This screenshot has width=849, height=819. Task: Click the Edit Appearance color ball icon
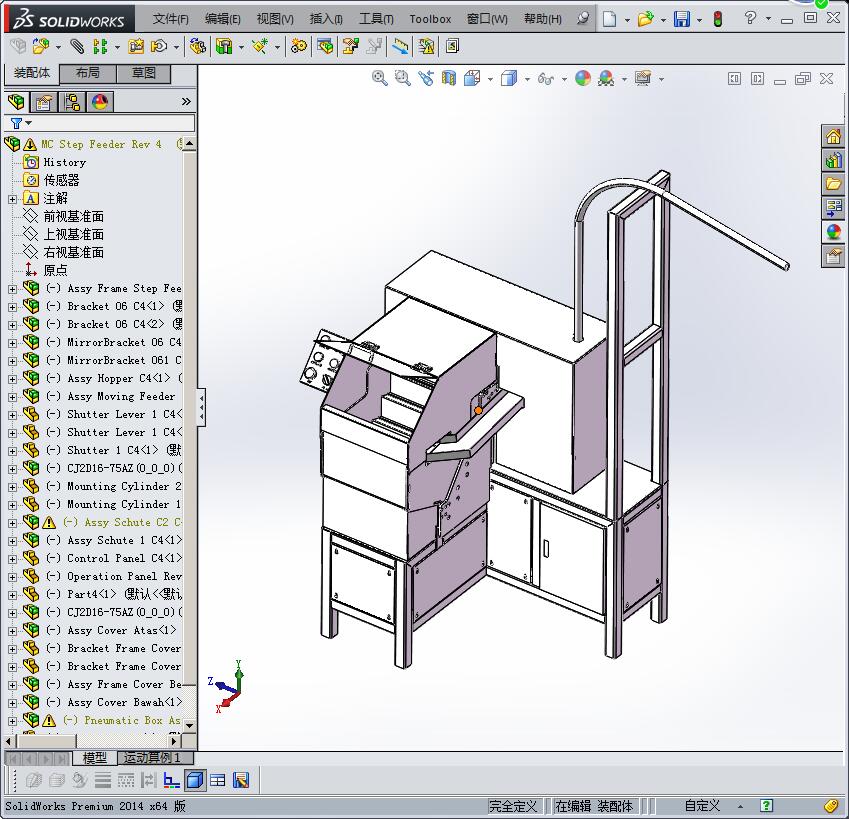pyautogui.click(x=583, y=78)
